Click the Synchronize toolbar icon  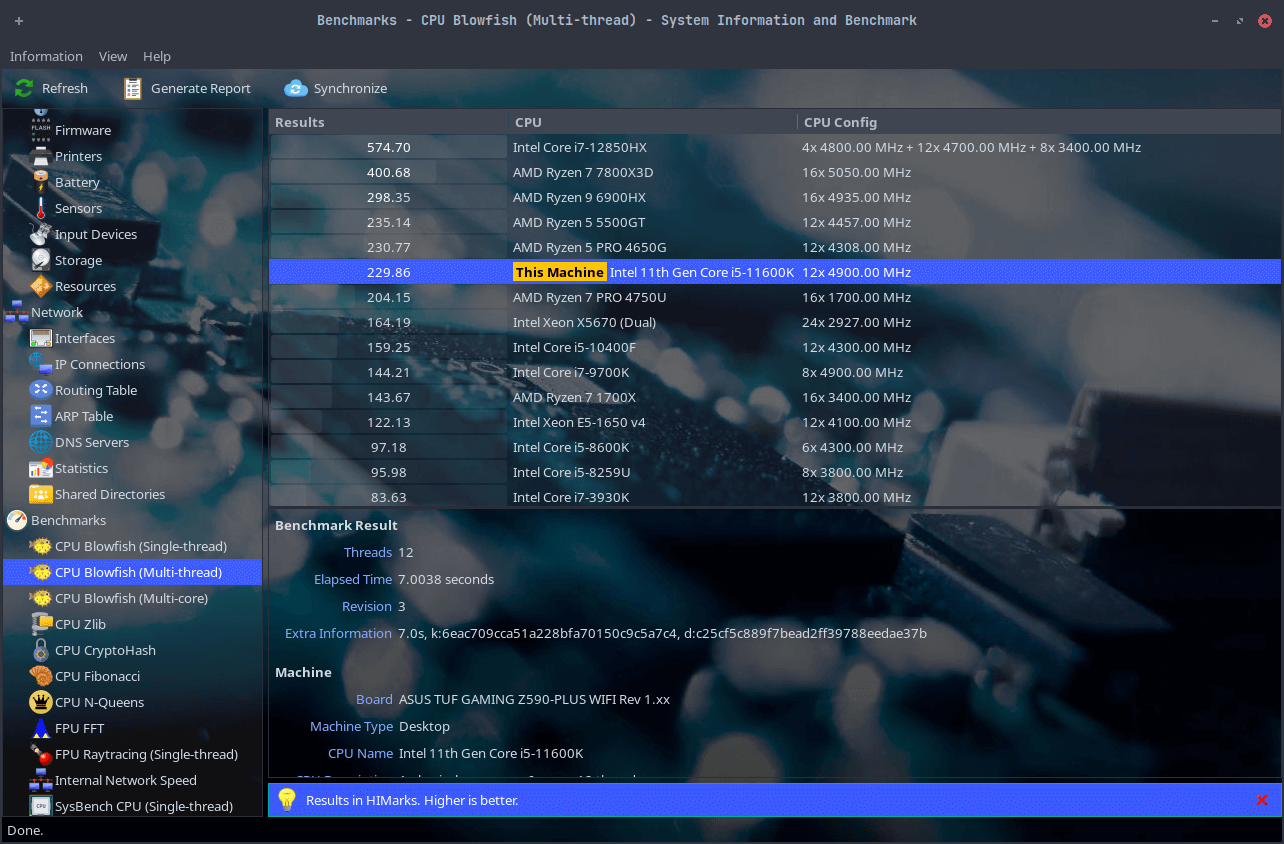click(335, 88)
